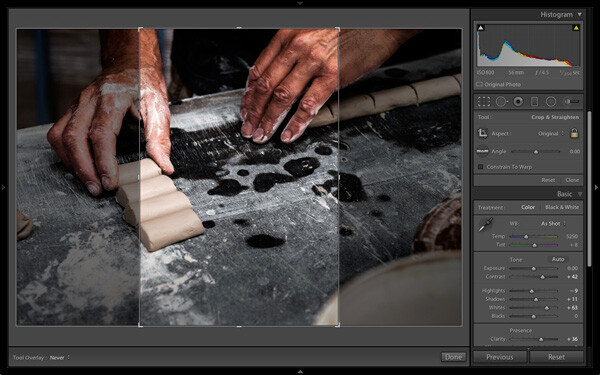Click the top-left crop corner handle
This screenshot has width=600, height=375.
(x=140, y=29)
